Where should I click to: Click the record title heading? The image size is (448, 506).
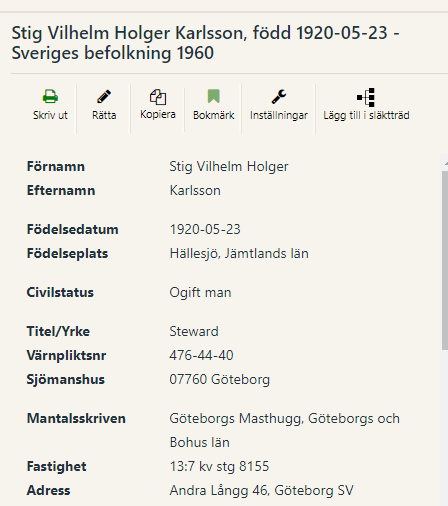tap(205, 43)
